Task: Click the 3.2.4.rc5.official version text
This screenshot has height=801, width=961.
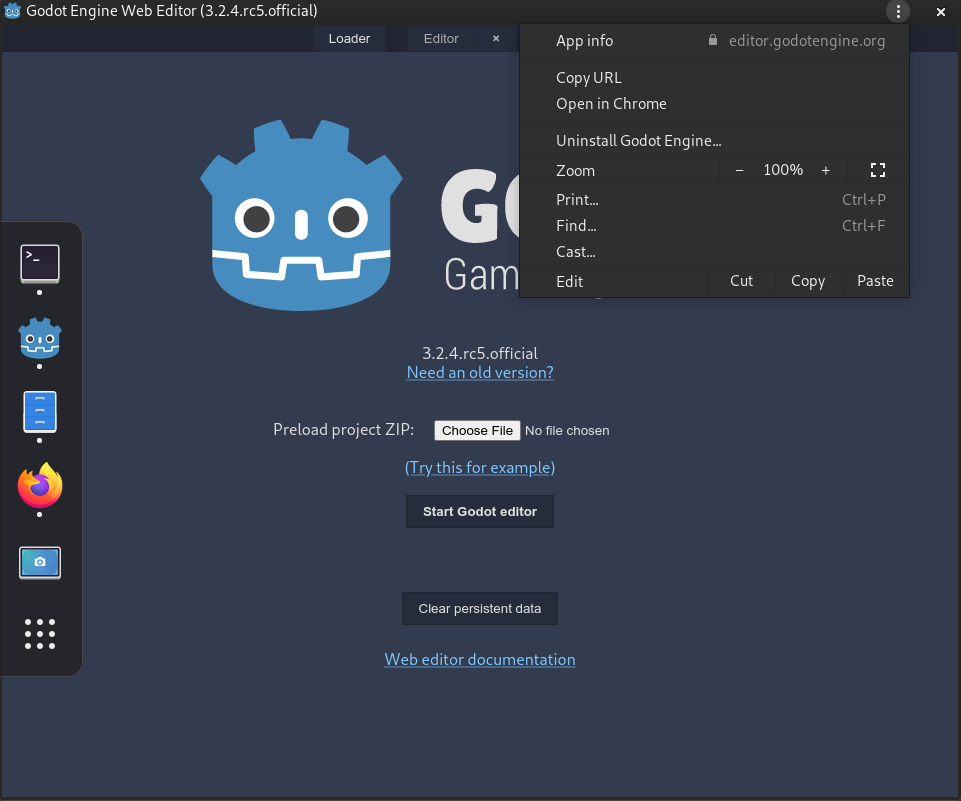Action: 480,353
